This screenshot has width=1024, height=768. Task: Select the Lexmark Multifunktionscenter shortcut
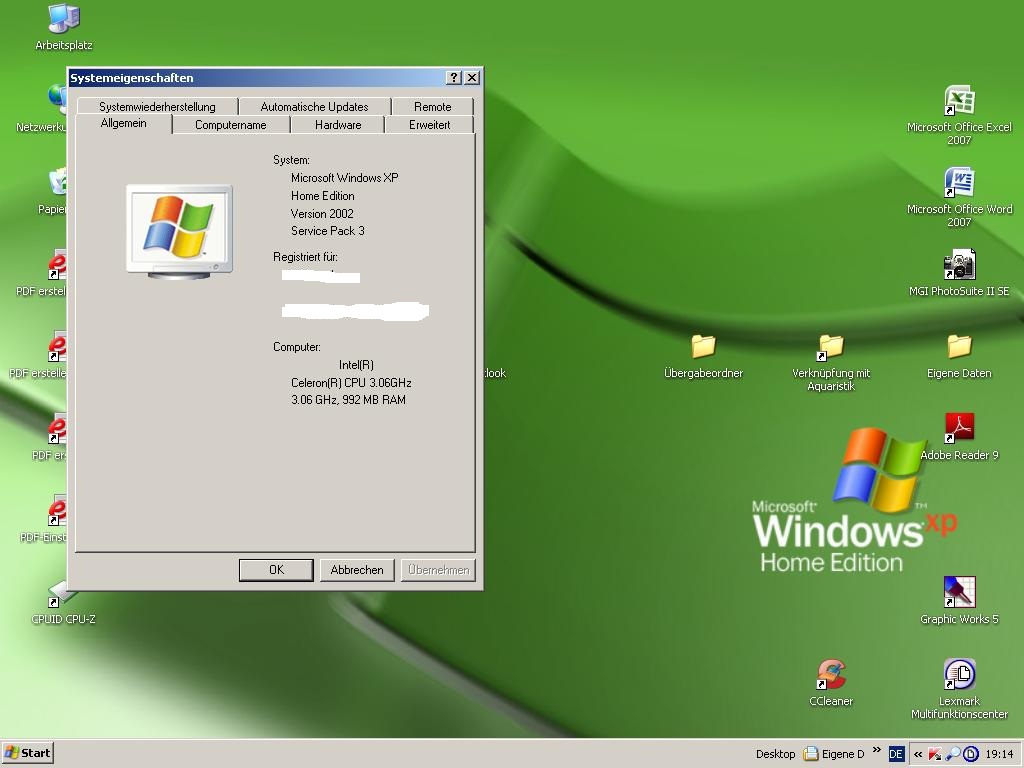[x=959, y=689]
